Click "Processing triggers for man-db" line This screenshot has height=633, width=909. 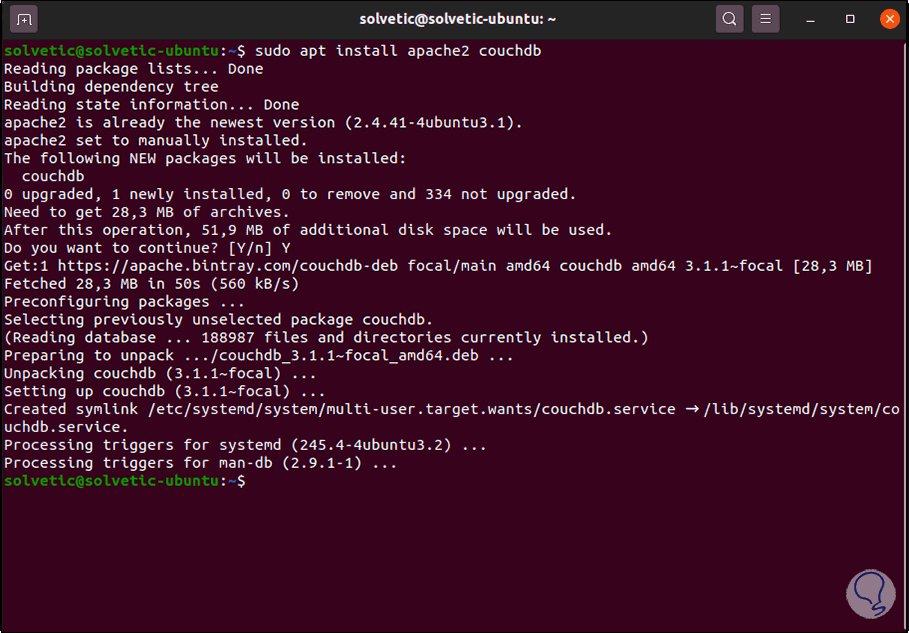click(200, 463)
